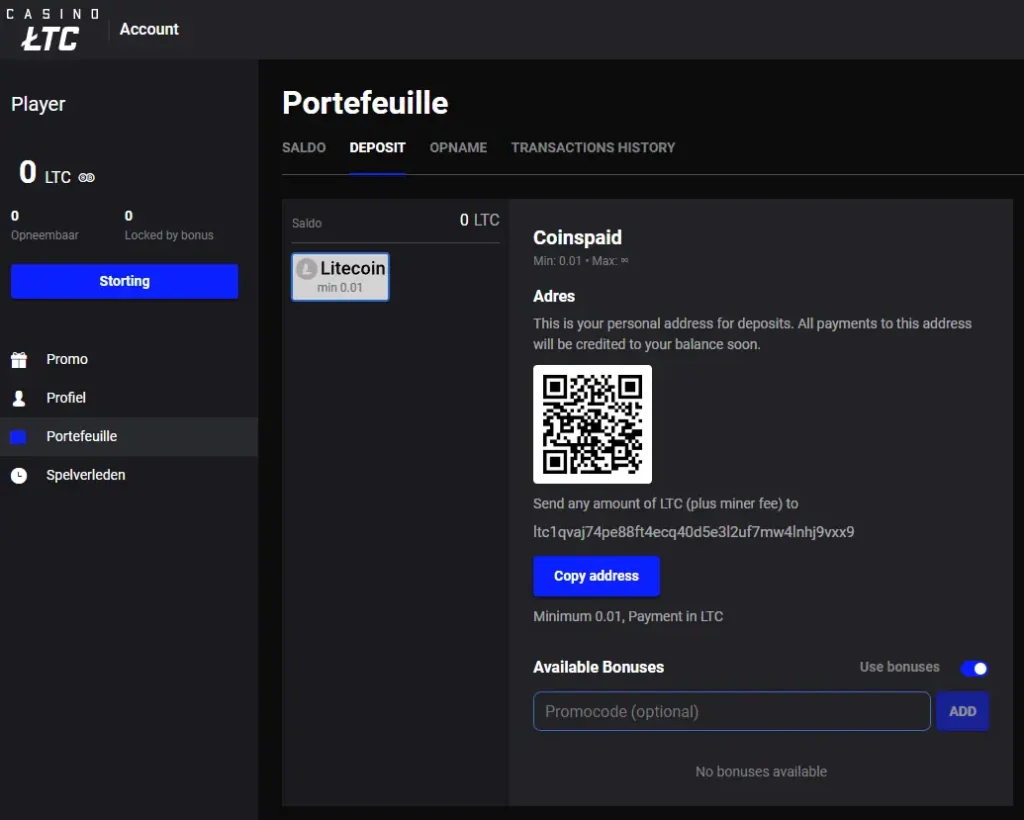The height and width of the screenshot is (820, 1024).
Task: Click the Casino LTC logo
Action: (x=52, y=30)
